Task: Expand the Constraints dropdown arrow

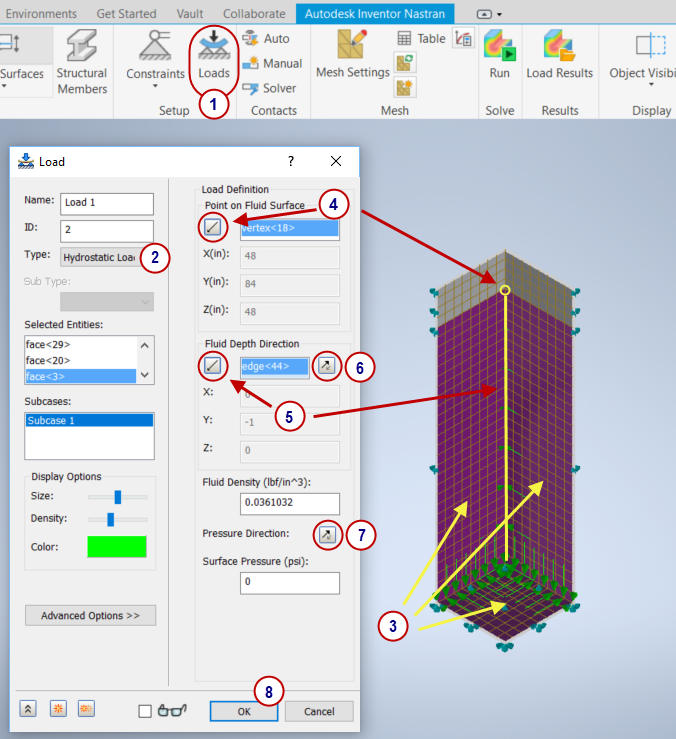Action: point(155,86)
